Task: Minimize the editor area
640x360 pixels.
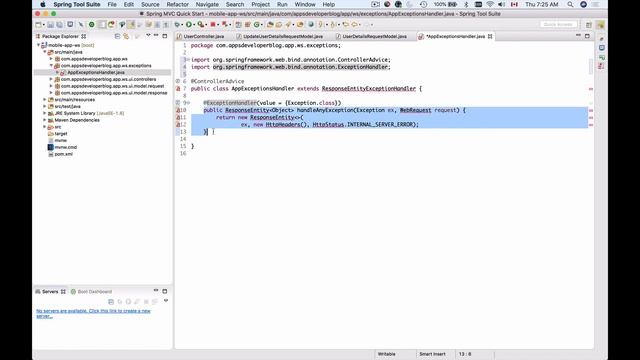Action: (578, 36)
